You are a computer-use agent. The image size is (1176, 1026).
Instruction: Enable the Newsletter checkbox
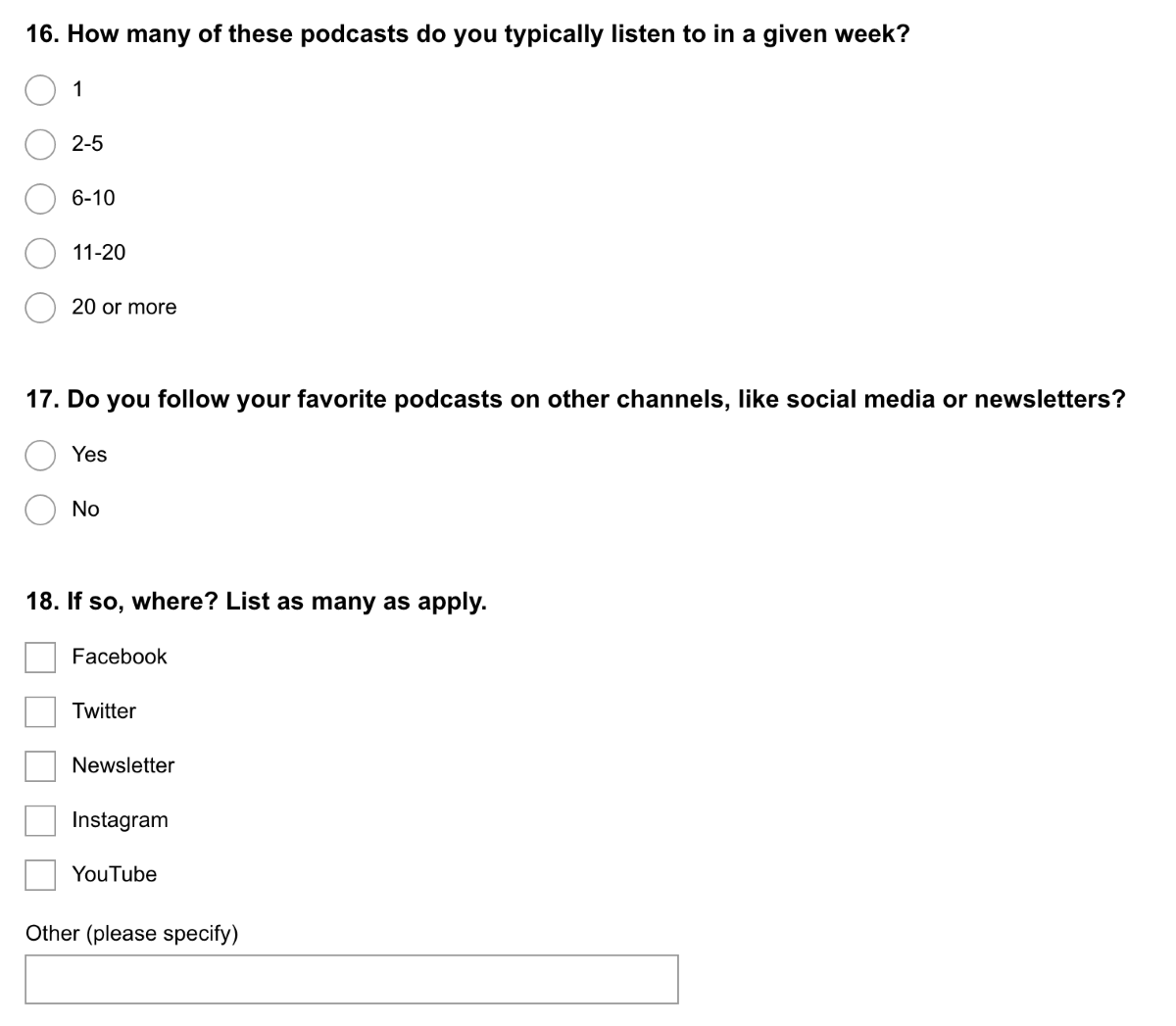coord(40,766)
